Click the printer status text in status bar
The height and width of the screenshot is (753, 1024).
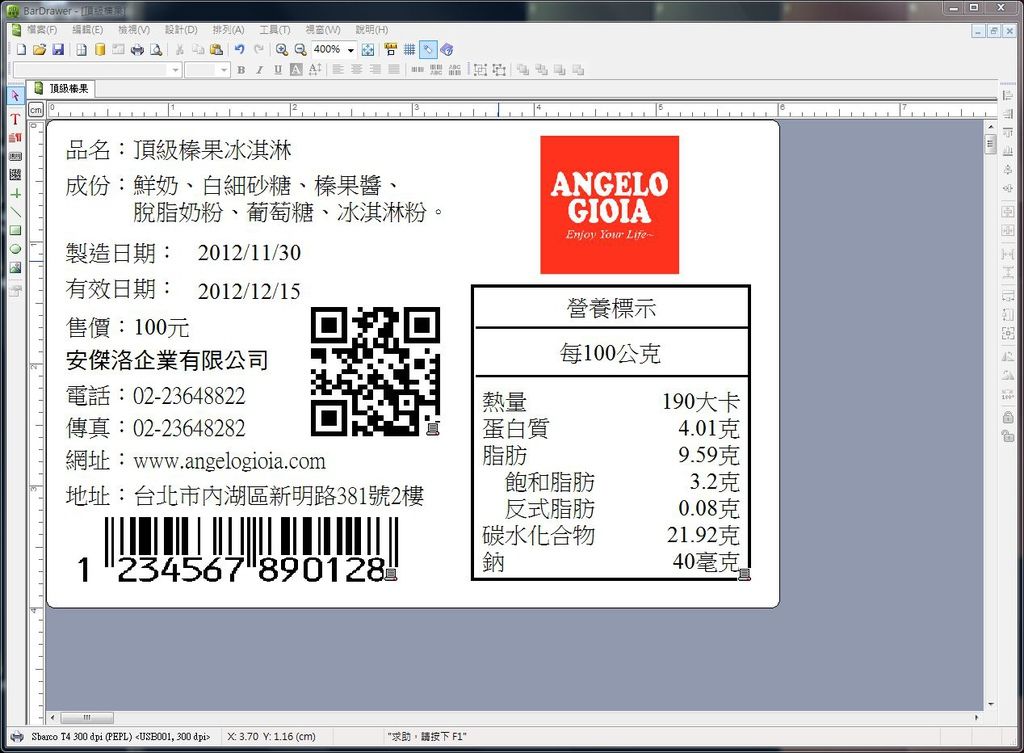pyautogui.click(x=120, y=737)
